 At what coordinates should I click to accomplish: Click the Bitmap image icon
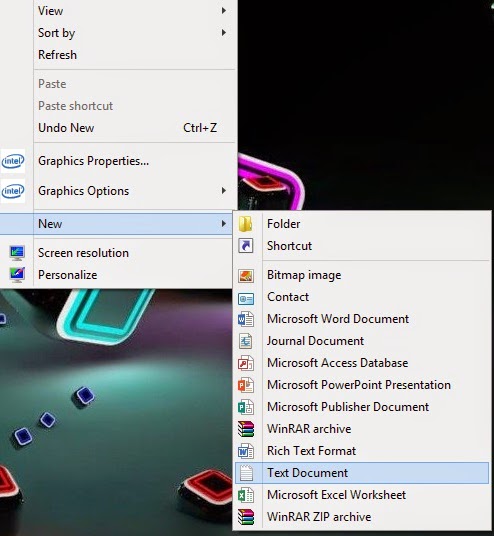pos(246,275)
